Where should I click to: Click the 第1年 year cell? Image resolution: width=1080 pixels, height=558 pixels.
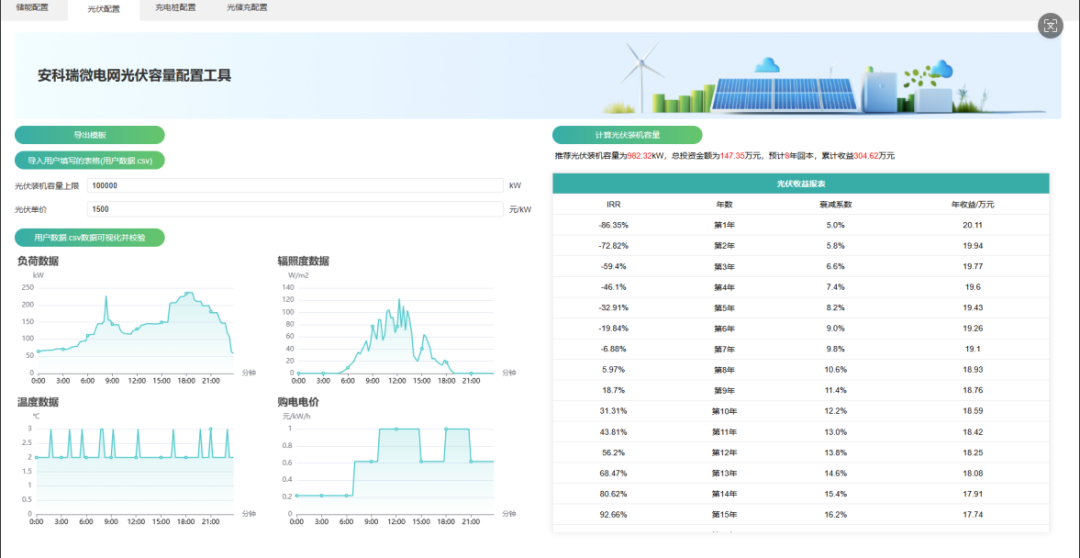(724, 225)
